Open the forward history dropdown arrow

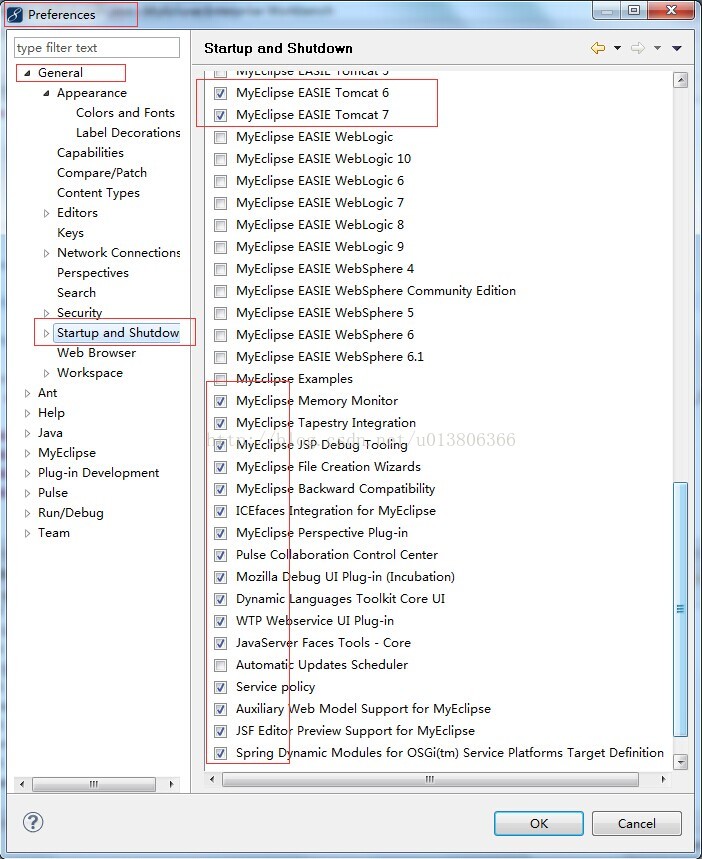pos(657,48)
